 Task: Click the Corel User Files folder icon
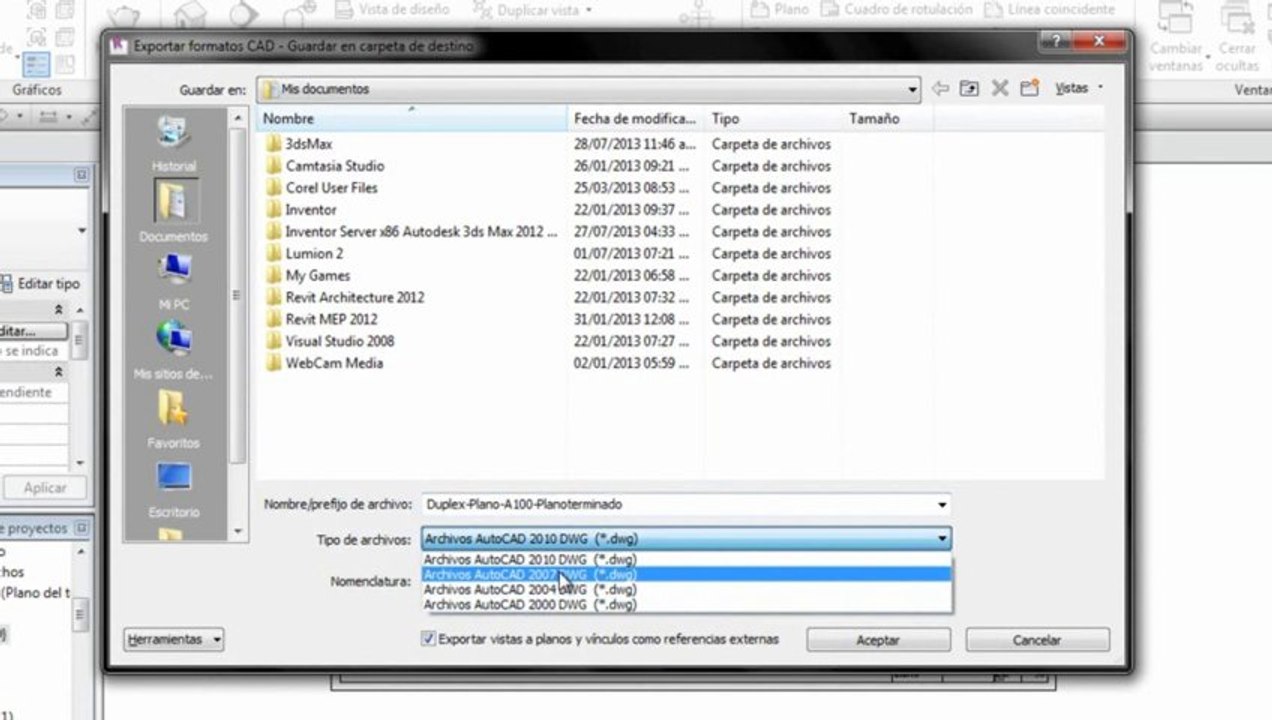274,188
